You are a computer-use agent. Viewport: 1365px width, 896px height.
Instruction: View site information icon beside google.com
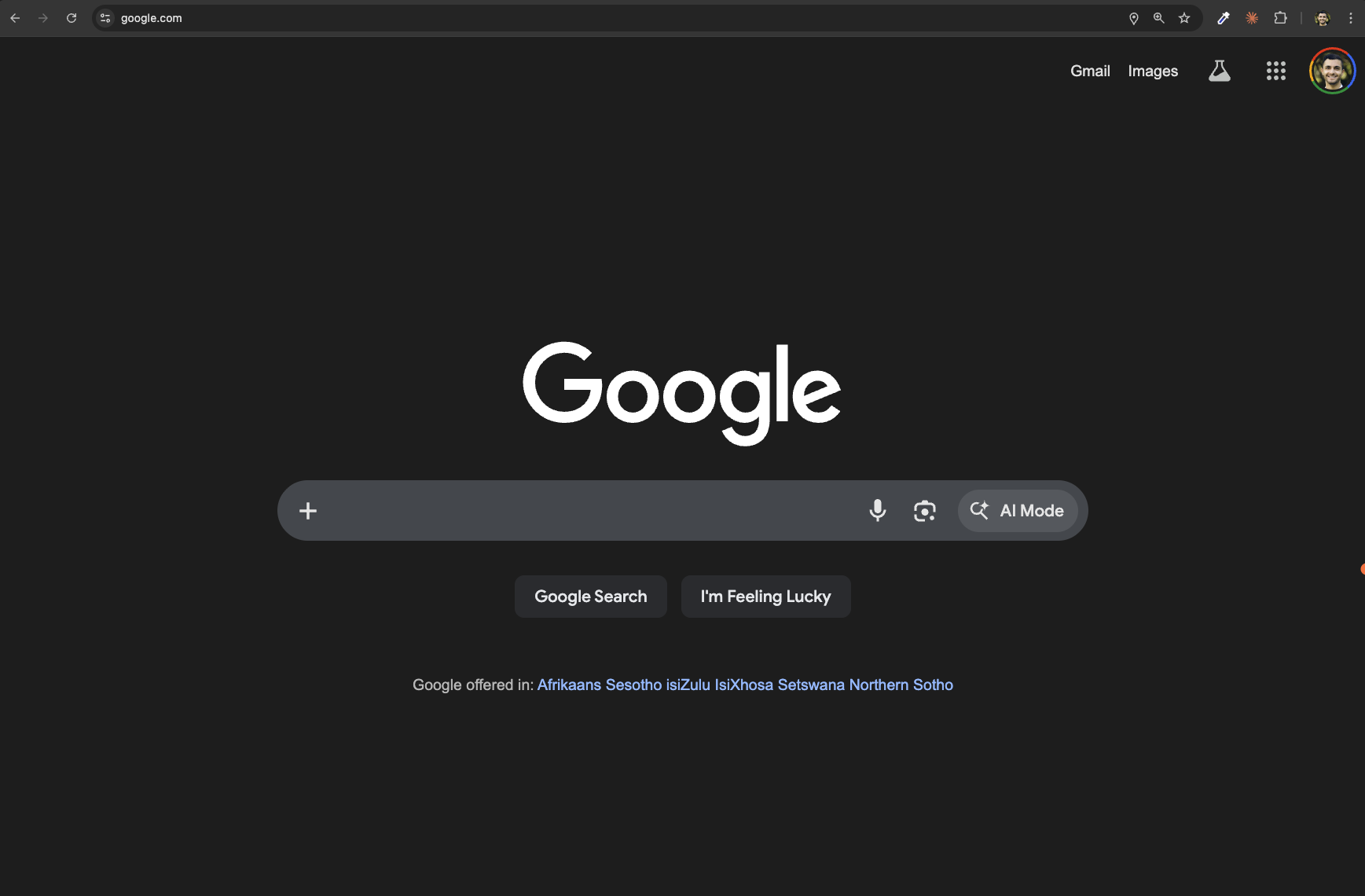point(105,18)
